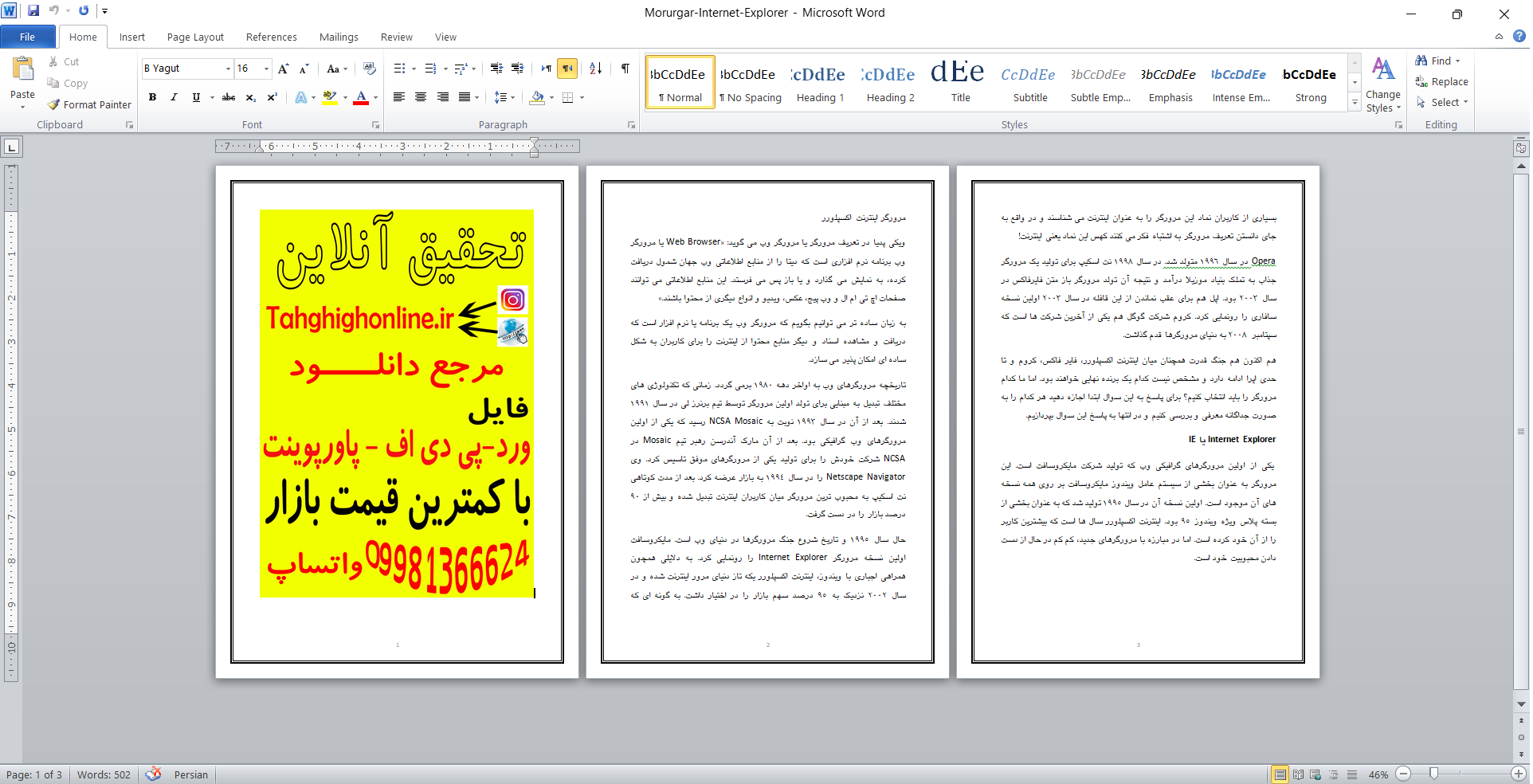Open the font name dropdown showing B Yagut
Image resolution: width=1533 pixels, height=784 pixels.
(228, 69)
